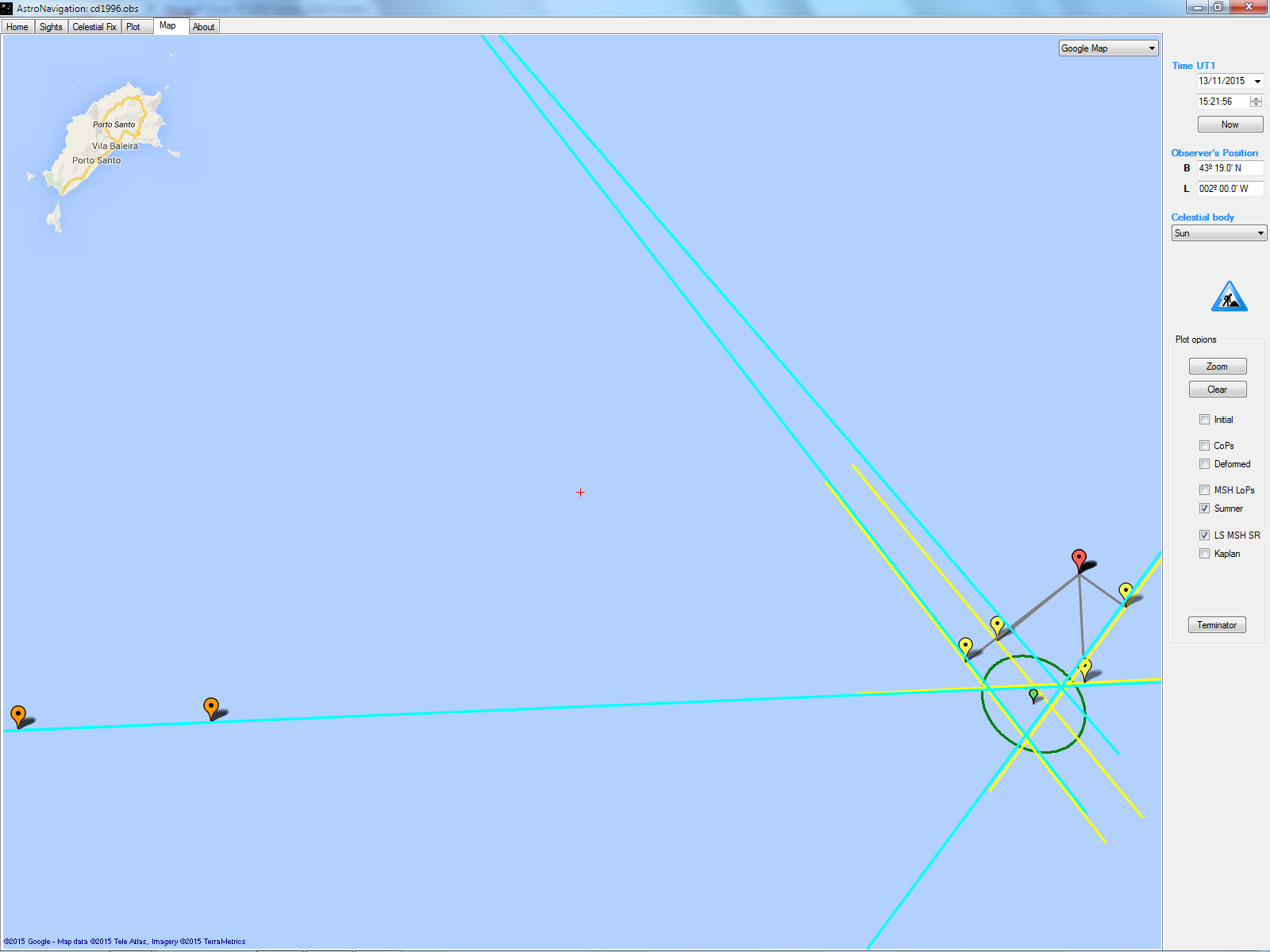Click the latitude B input field

coord(1229,168)
